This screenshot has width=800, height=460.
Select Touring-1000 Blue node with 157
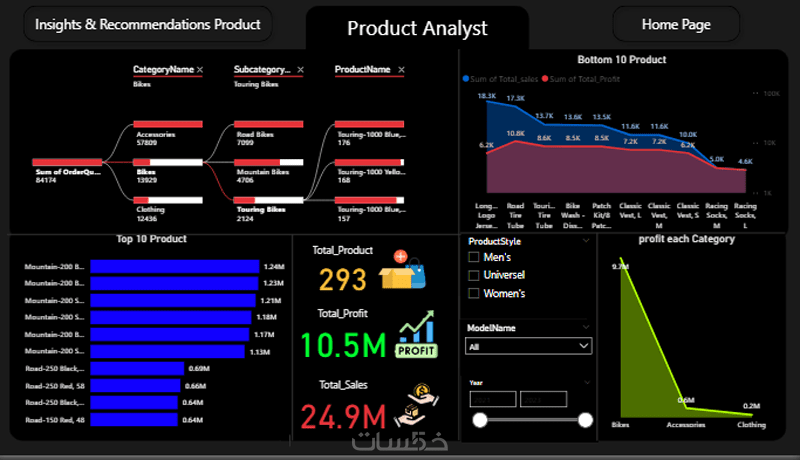coord(369,200)
